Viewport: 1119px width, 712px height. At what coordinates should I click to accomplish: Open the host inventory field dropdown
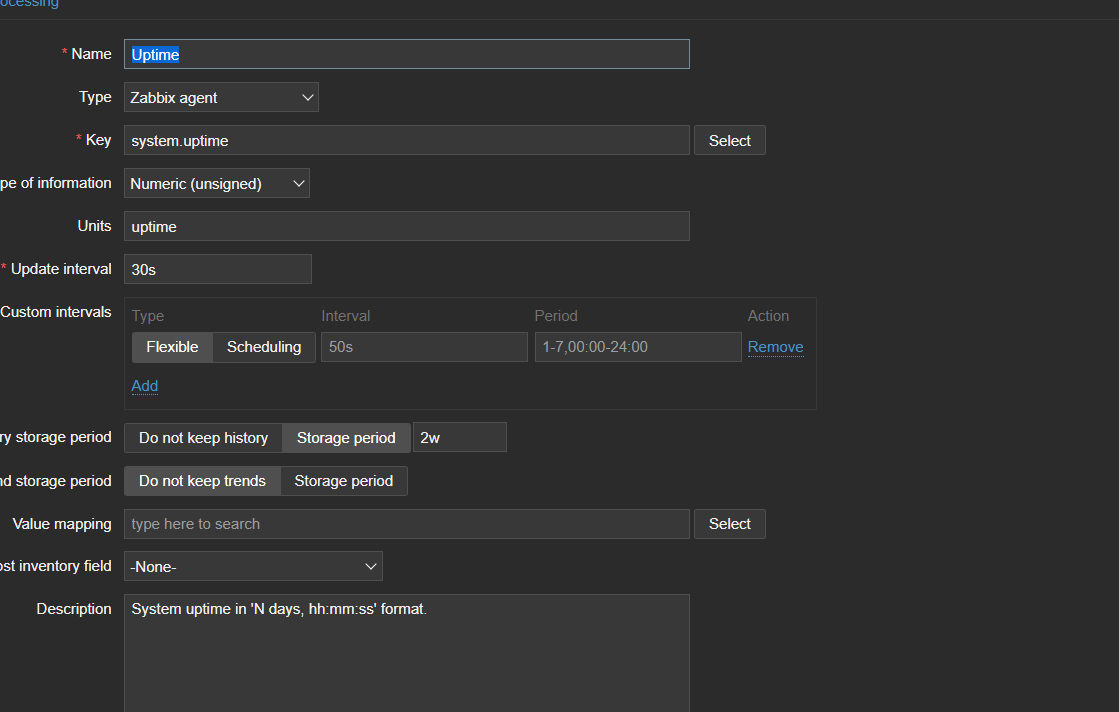click(x=253, y=567)
